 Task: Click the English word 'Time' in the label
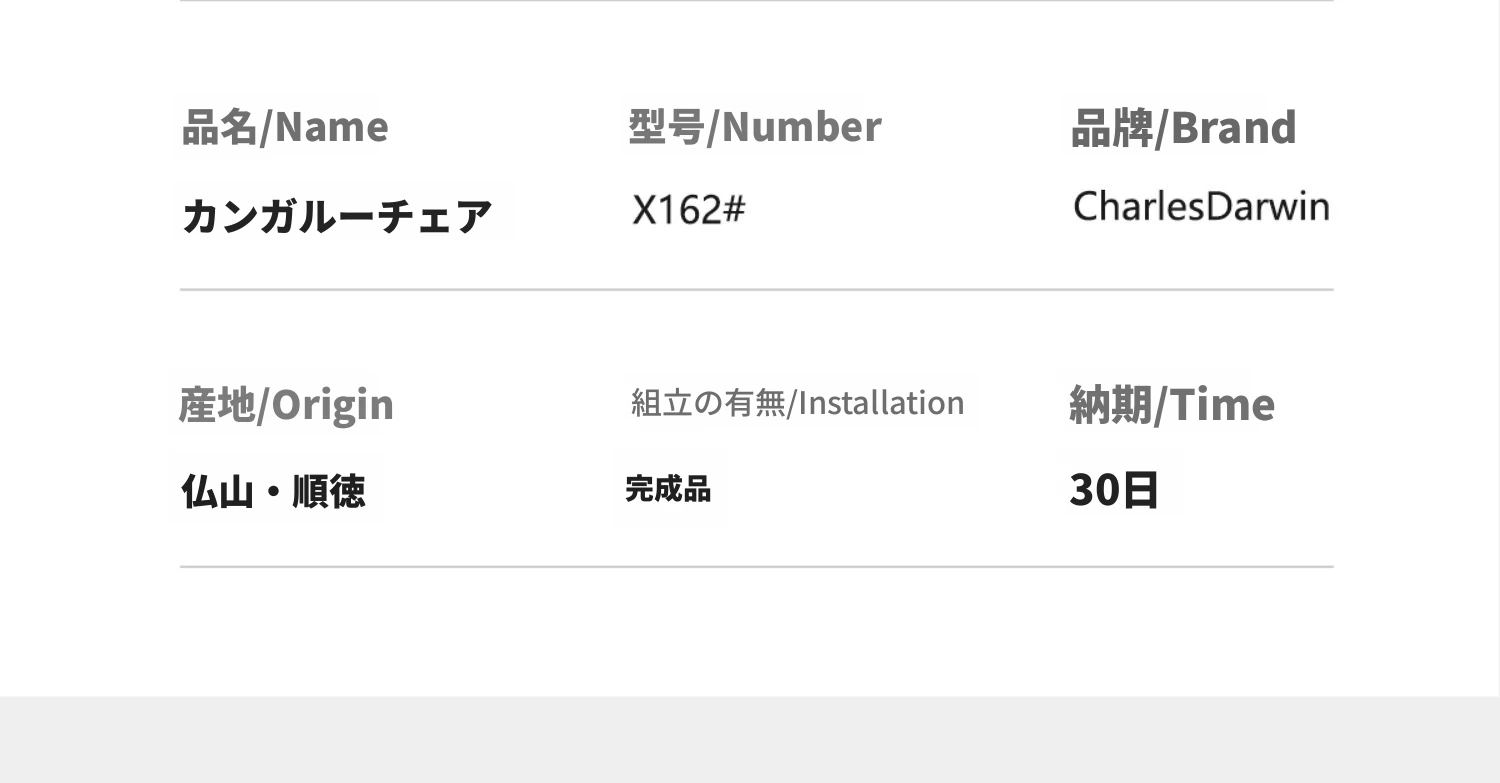click(1223, 404)
